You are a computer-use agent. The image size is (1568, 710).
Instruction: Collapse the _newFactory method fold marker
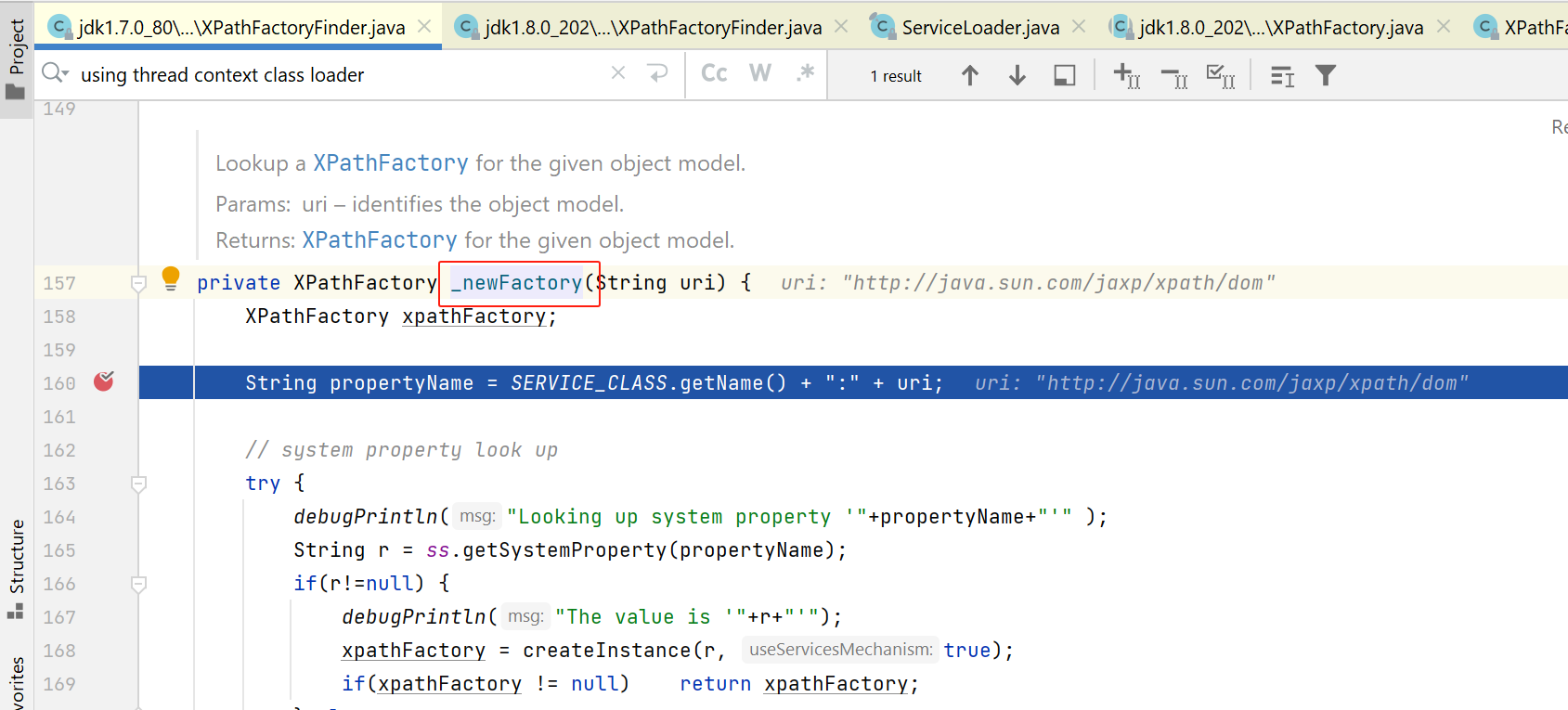click(138, 283)
